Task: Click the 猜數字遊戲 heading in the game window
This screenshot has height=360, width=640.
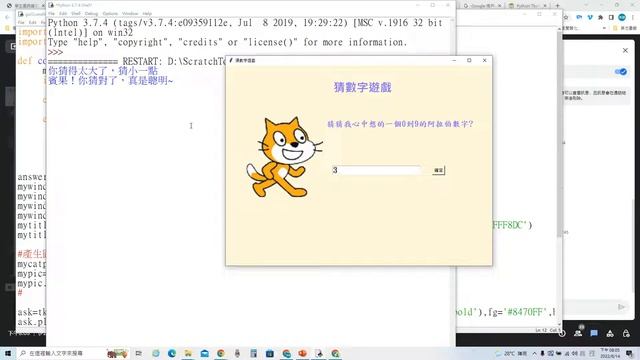Action: (362, 87)
